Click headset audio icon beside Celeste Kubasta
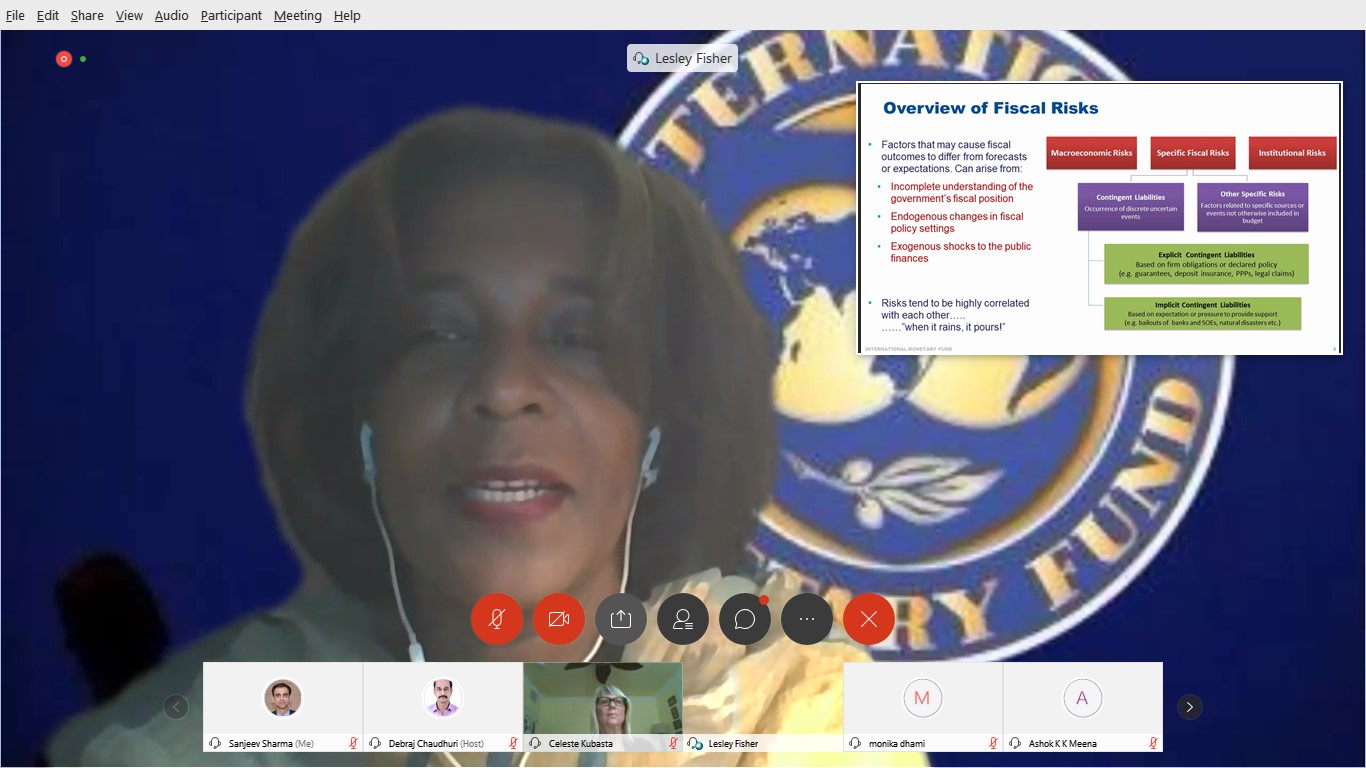The height and width of the screenshot is (768, 1366). point(535,743)
